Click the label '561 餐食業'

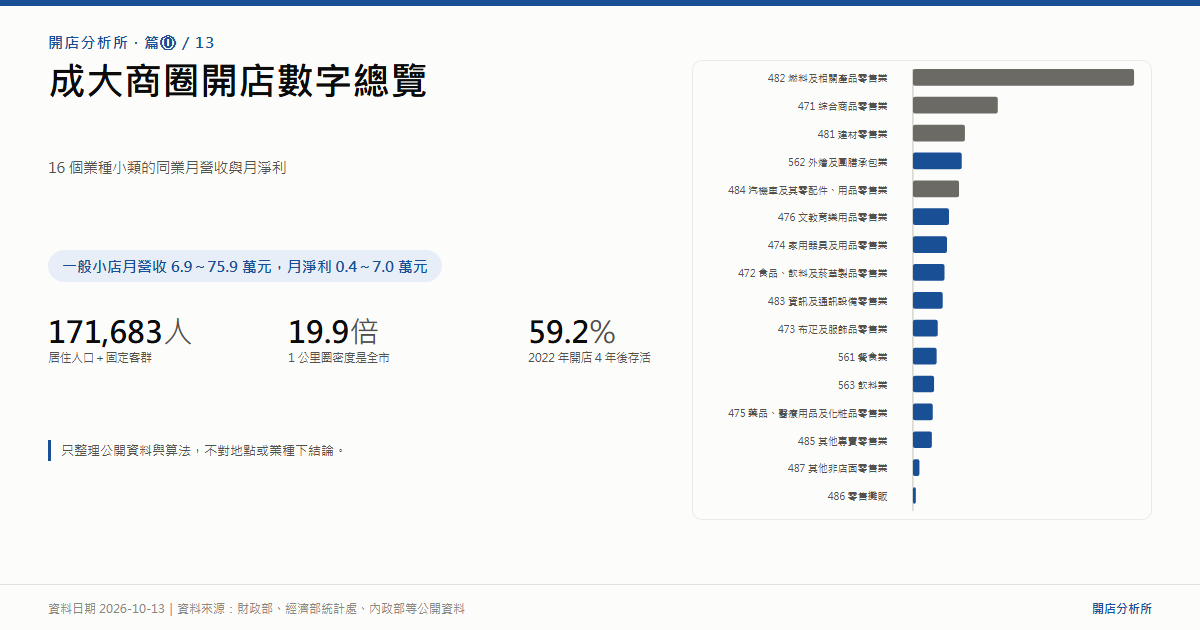click(x=862, y=358)
